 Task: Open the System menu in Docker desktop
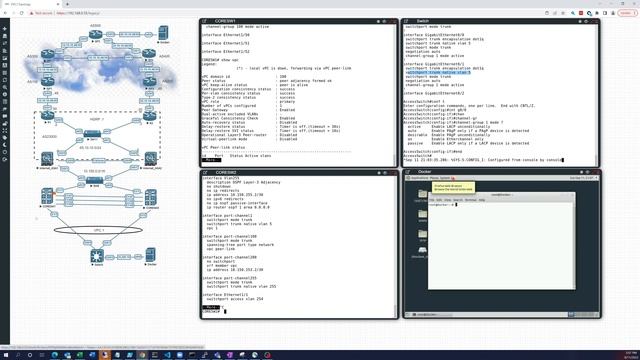coord(444,178)
